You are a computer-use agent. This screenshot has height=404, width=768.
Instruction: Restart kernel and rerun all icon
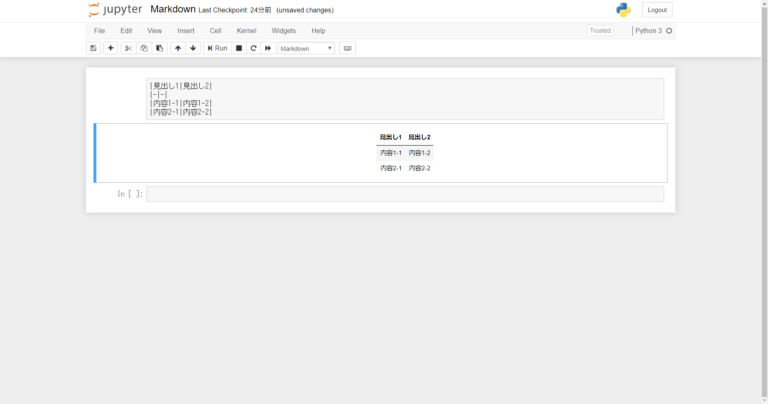[x=268, y=48]
